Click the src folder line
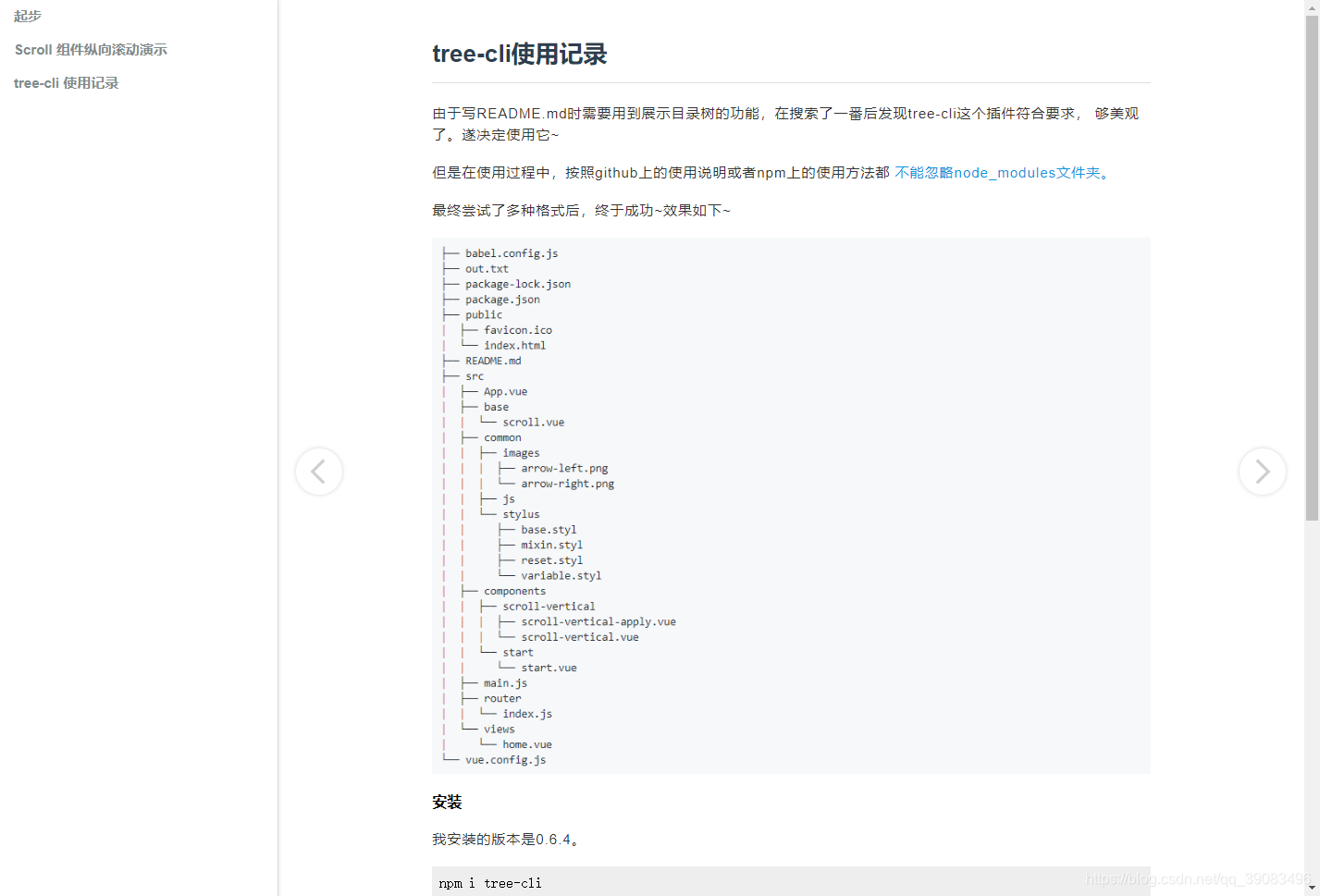Viewport: 1320px width, 896px height. click(475, 376)
